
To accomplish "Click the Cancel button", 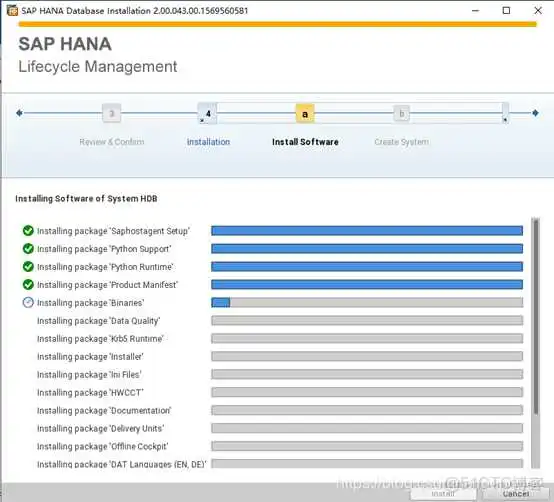I will tap(515, 494).
